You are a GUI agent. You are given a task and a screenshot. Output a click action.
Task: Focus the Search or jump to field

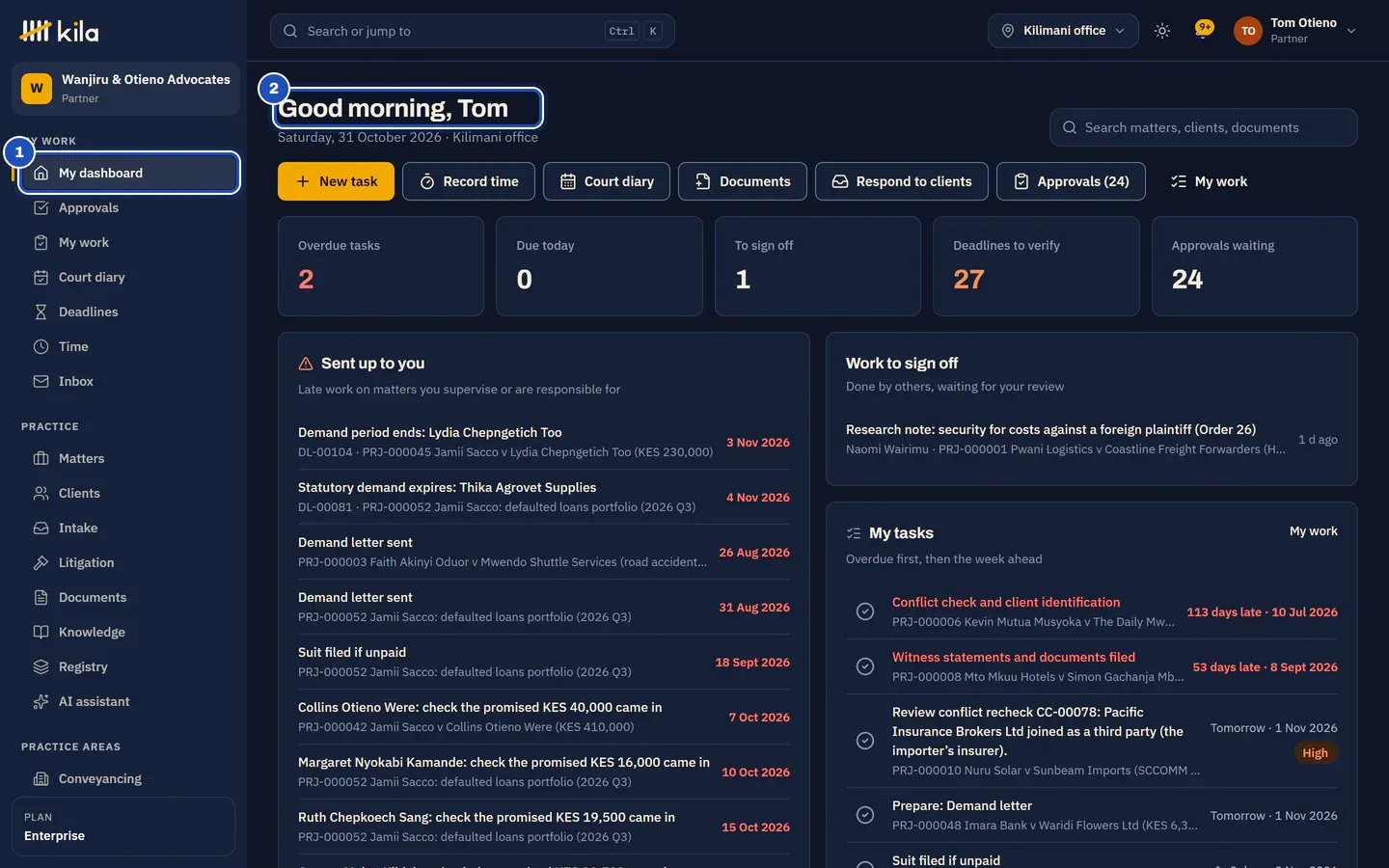pyautogui.click(x=473, y=31)
